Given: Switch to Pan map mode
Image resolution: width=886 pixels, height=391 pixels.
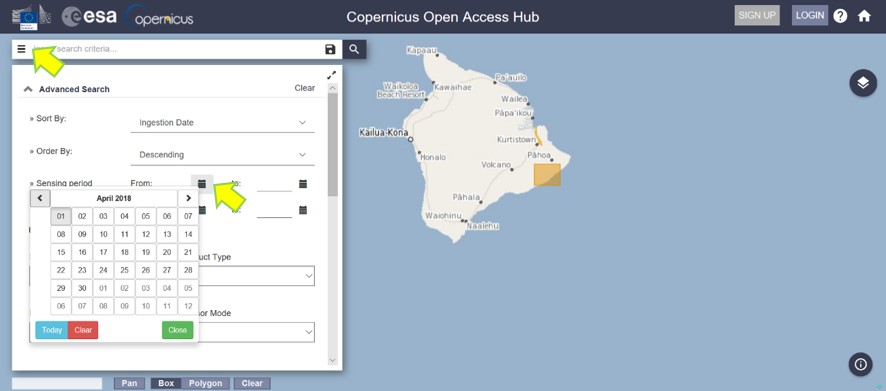Looking at the screenshot, I should coord(129,383).
